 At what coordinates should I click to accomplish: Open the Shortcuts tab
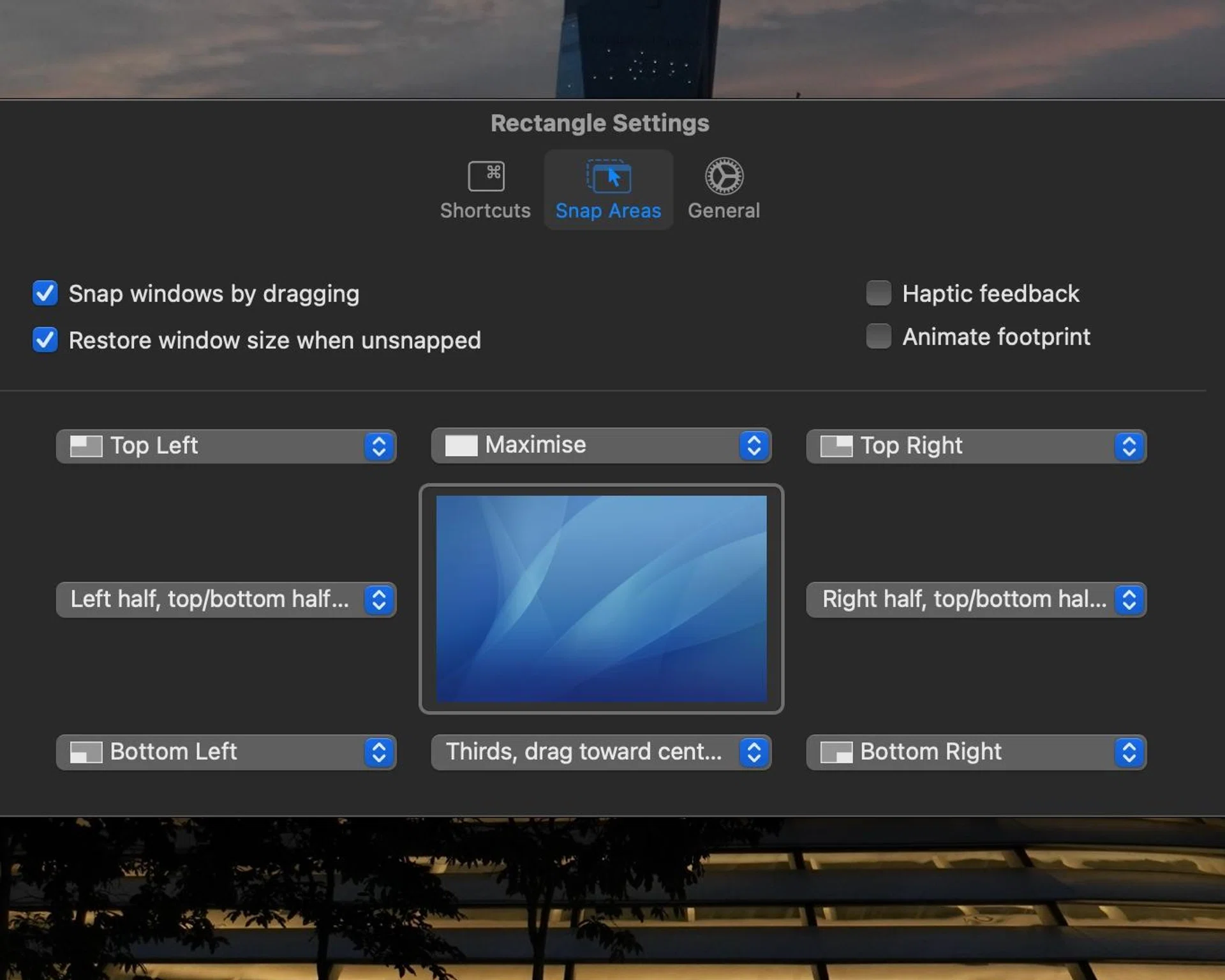coord(485,190)
